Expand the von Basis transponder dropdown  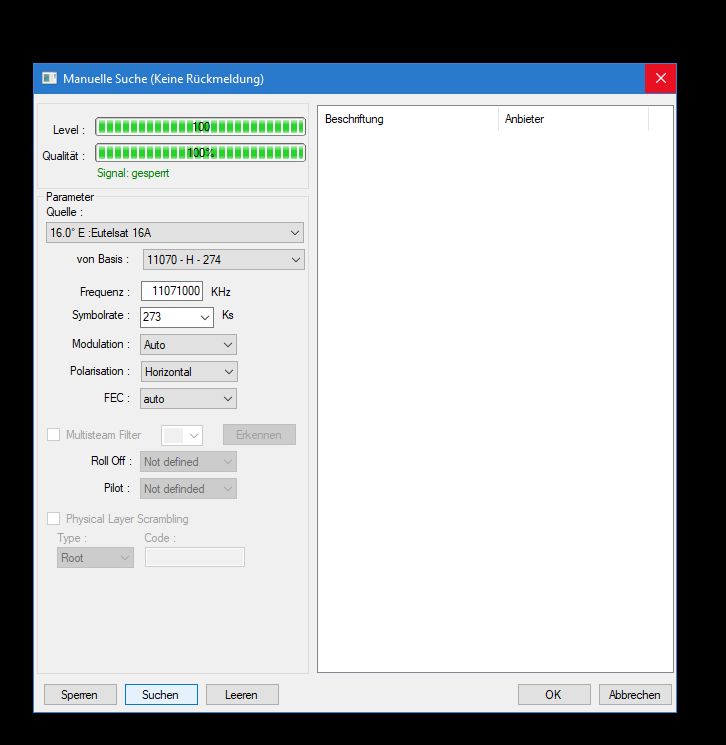[x=223, y=260]
